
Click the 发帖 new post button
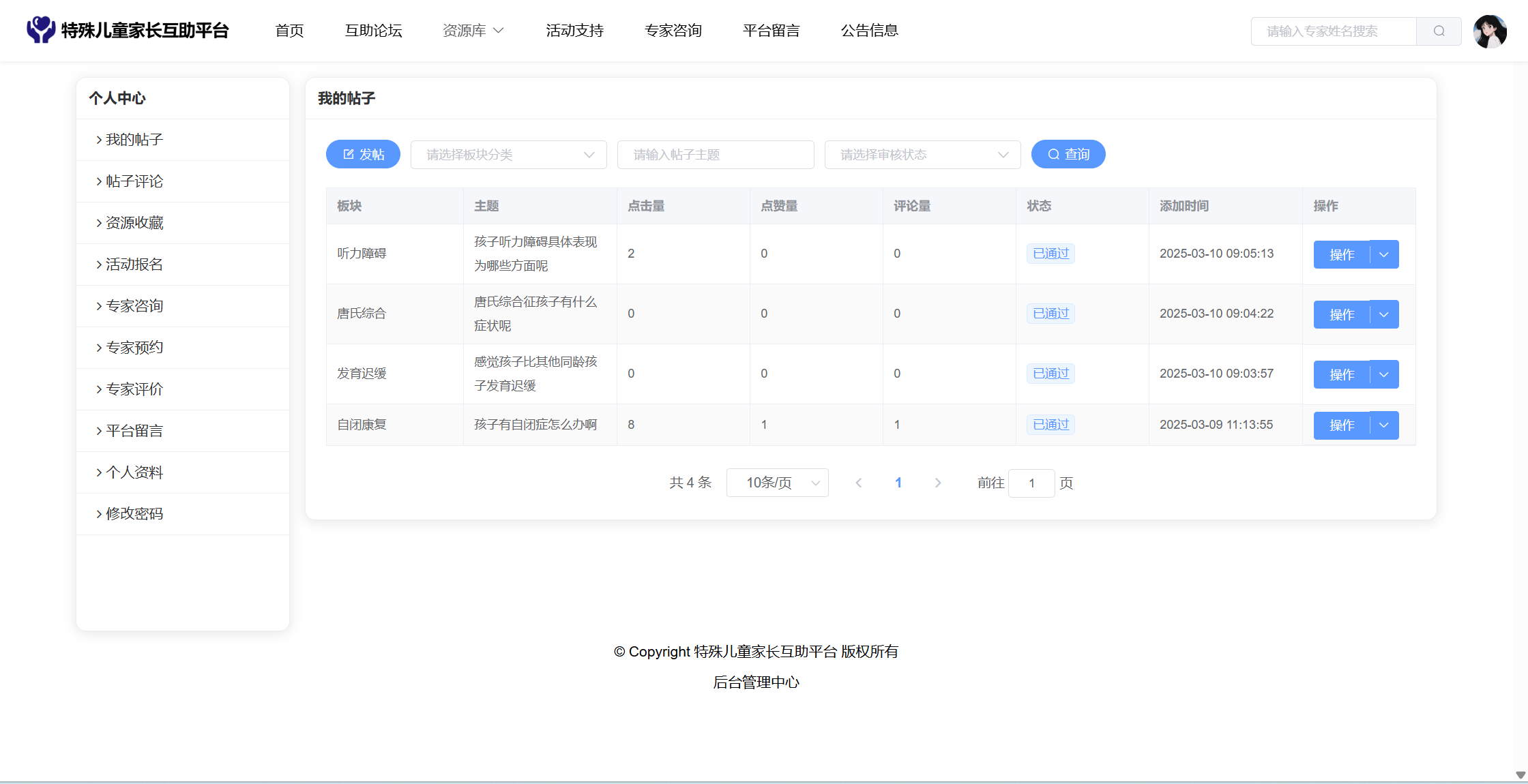363,155
